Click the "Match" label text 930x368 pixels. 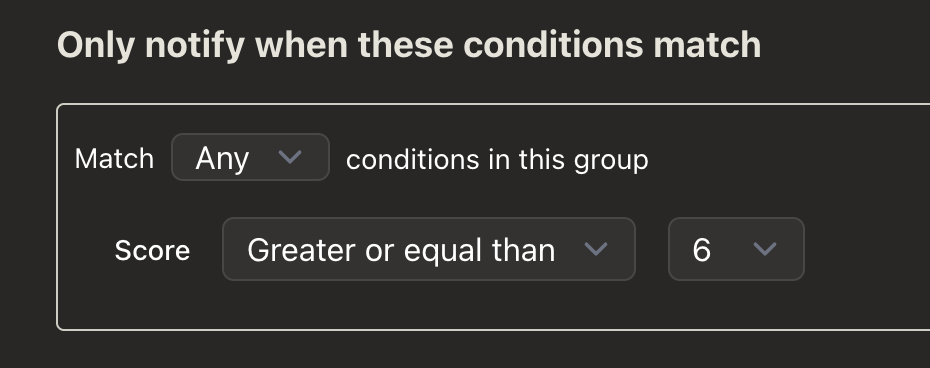114,159
